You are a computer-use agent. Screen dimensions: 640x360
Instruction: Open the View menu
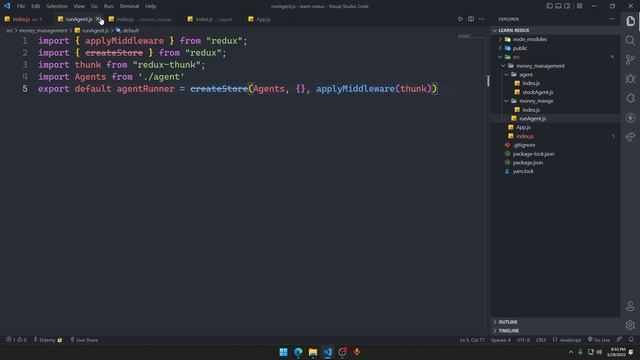pos(79,6)
